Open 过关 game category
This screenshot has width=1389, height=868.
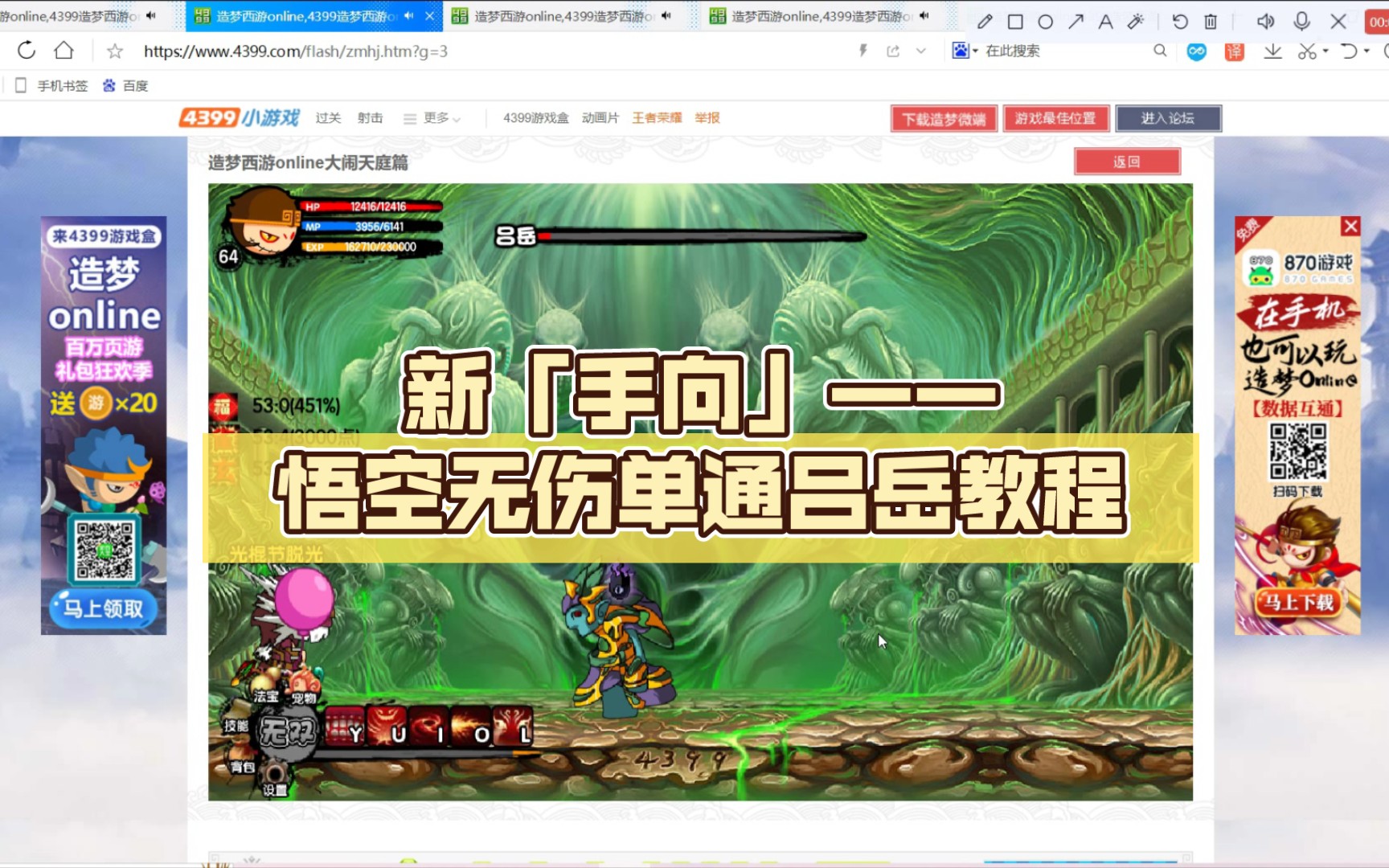(328, 117)
